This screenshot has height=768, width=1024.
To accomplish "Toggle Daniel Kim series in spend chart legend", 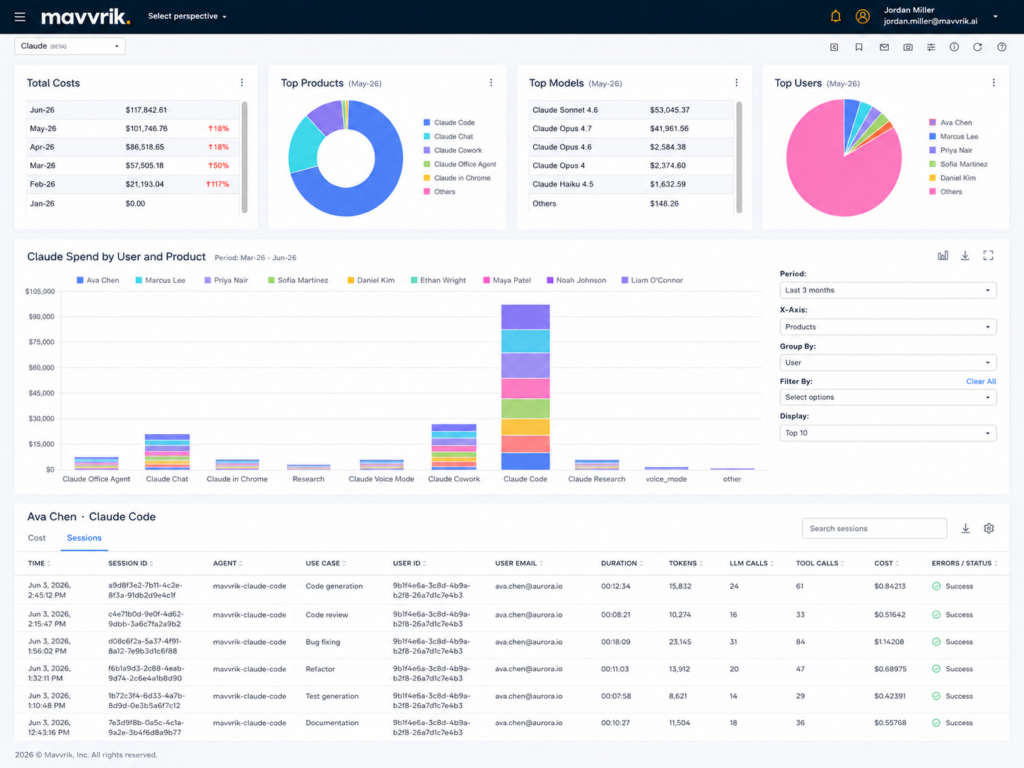I will click(x=371, y=280).
